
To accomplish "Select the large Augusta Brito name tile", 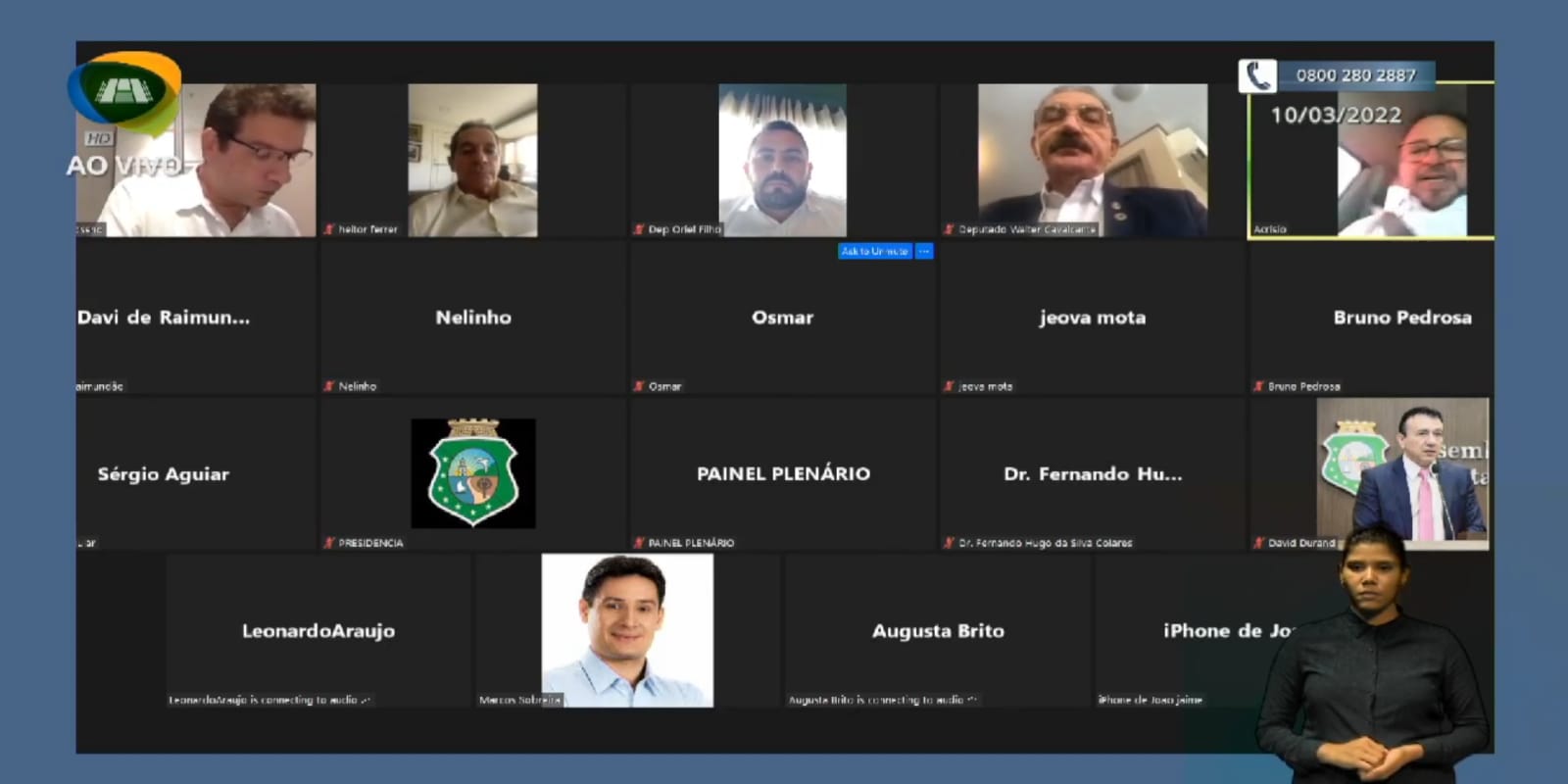I will pyautogui.click(x=938, y=631).
